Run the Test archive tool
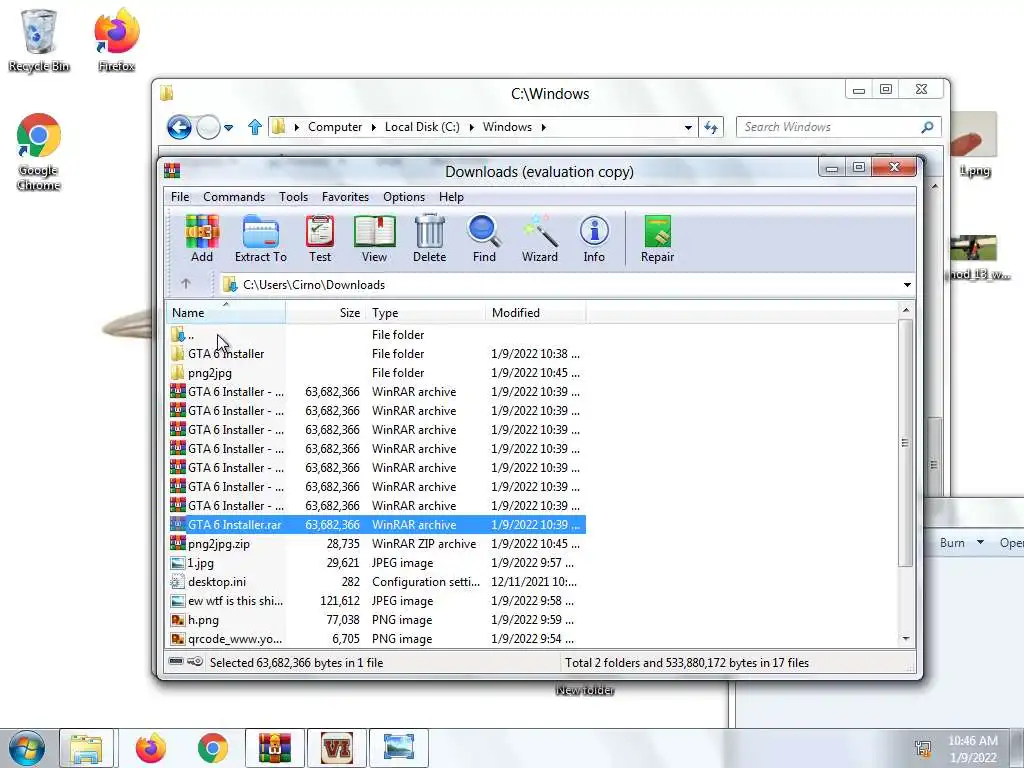This screenshot has height=768, width=1024. click(320, 238)
